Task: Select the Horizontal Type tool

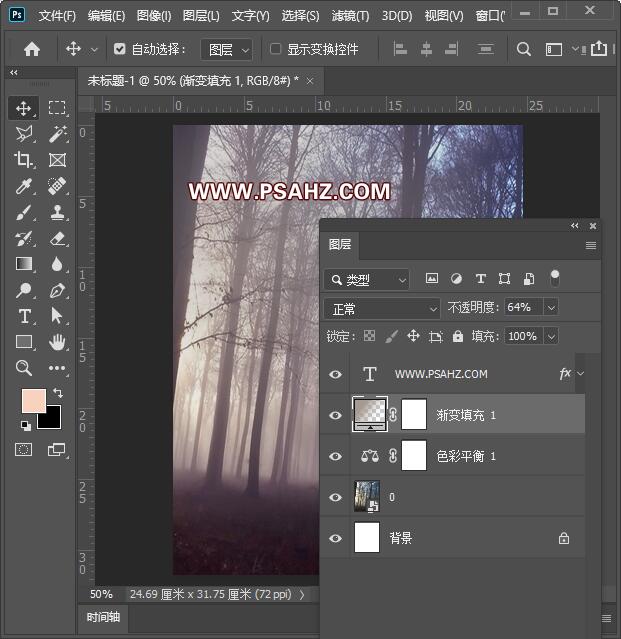Action: [x=24, y=316]
